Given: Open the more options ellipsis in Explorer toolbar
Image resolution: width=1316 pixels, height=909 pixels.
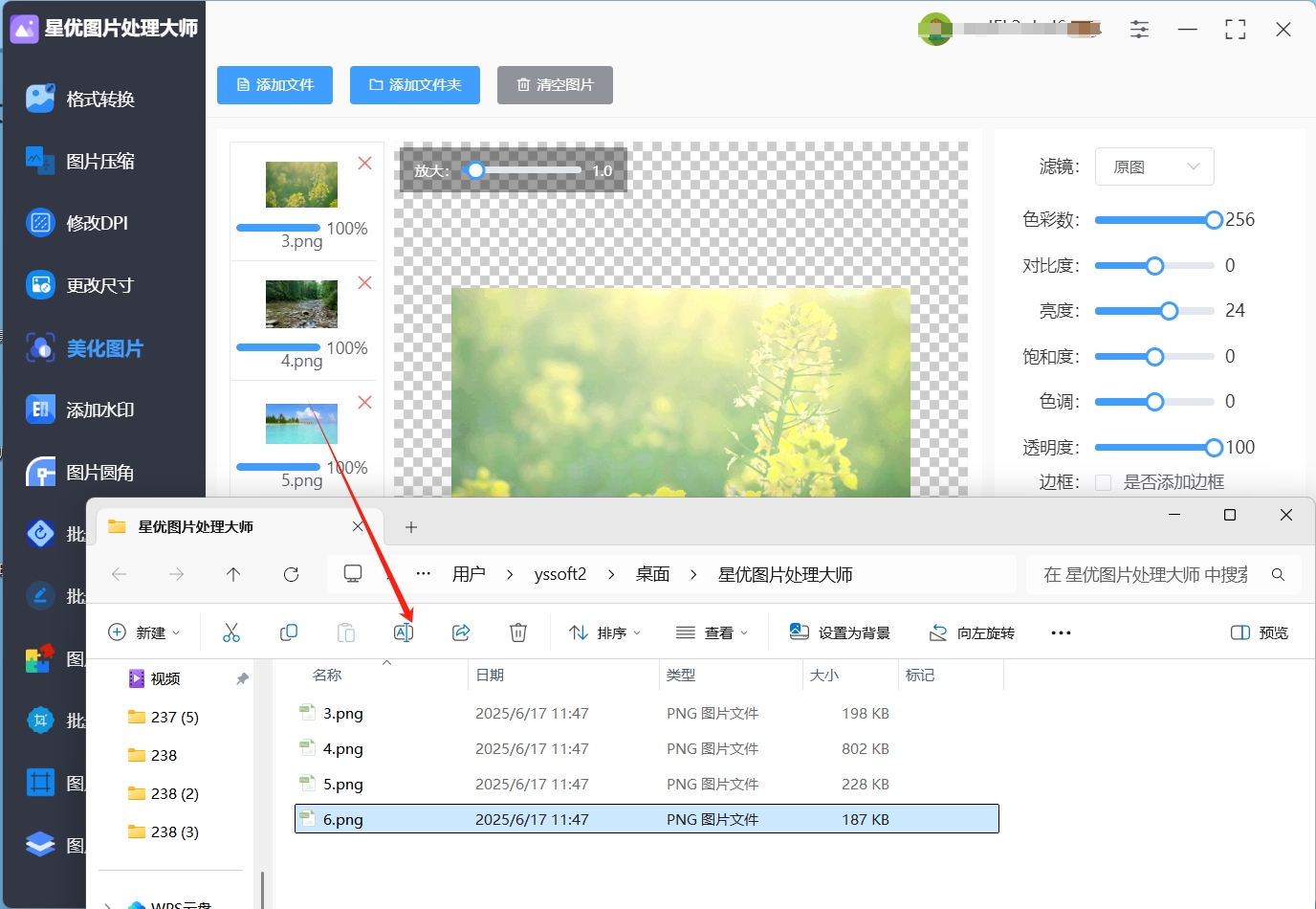Looking at the screenshot, I should point(1061,632).
